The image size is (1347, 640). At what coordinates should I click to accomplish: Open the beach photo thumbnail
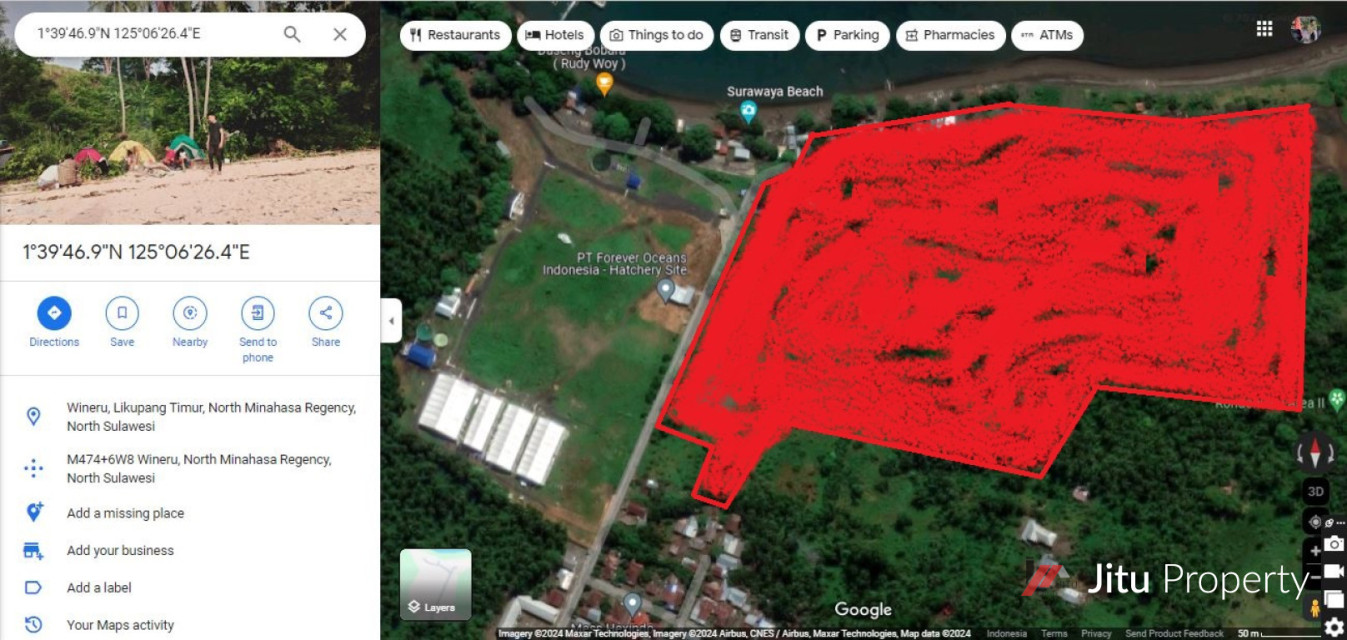(190, 112)
